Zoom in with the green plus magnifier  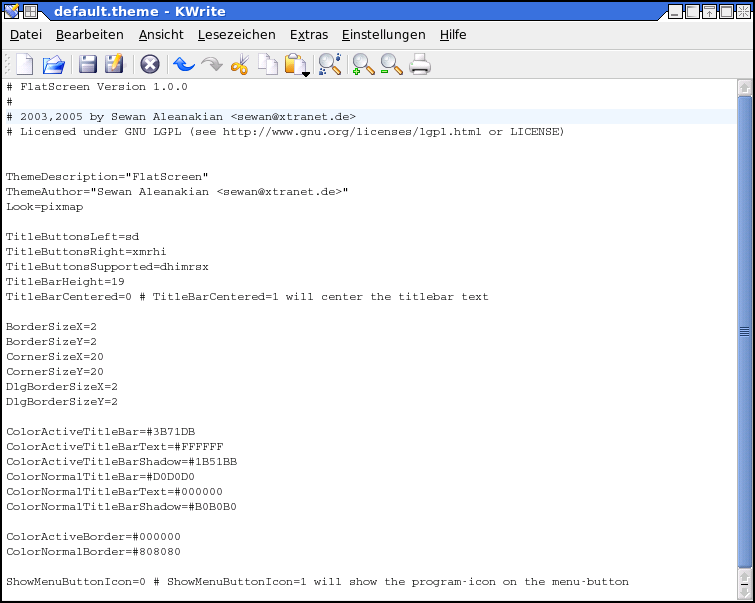coord(363,64)
